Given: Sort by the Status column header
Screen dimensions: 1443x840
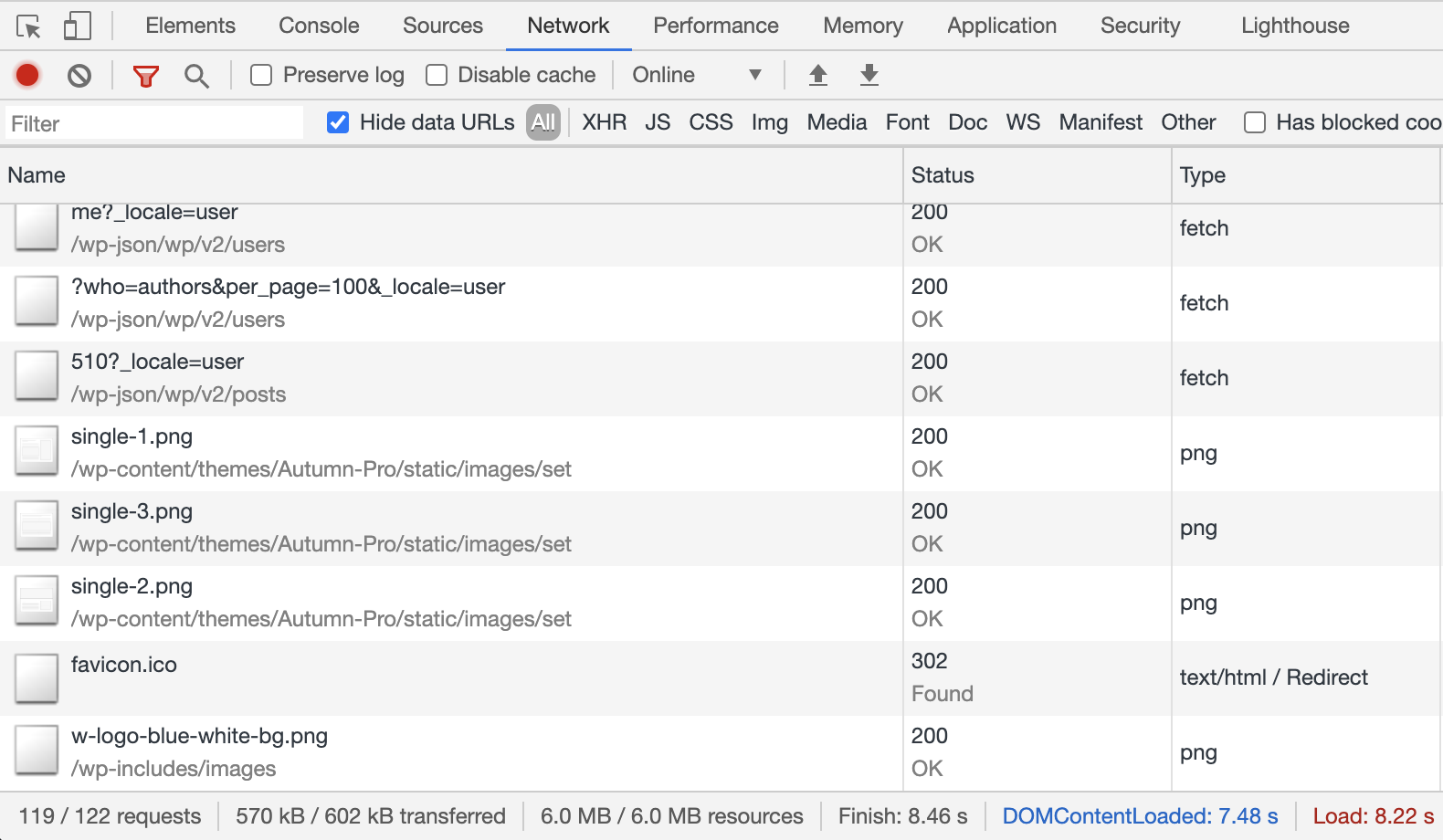Looking at the screenshot, I should 943,175.
